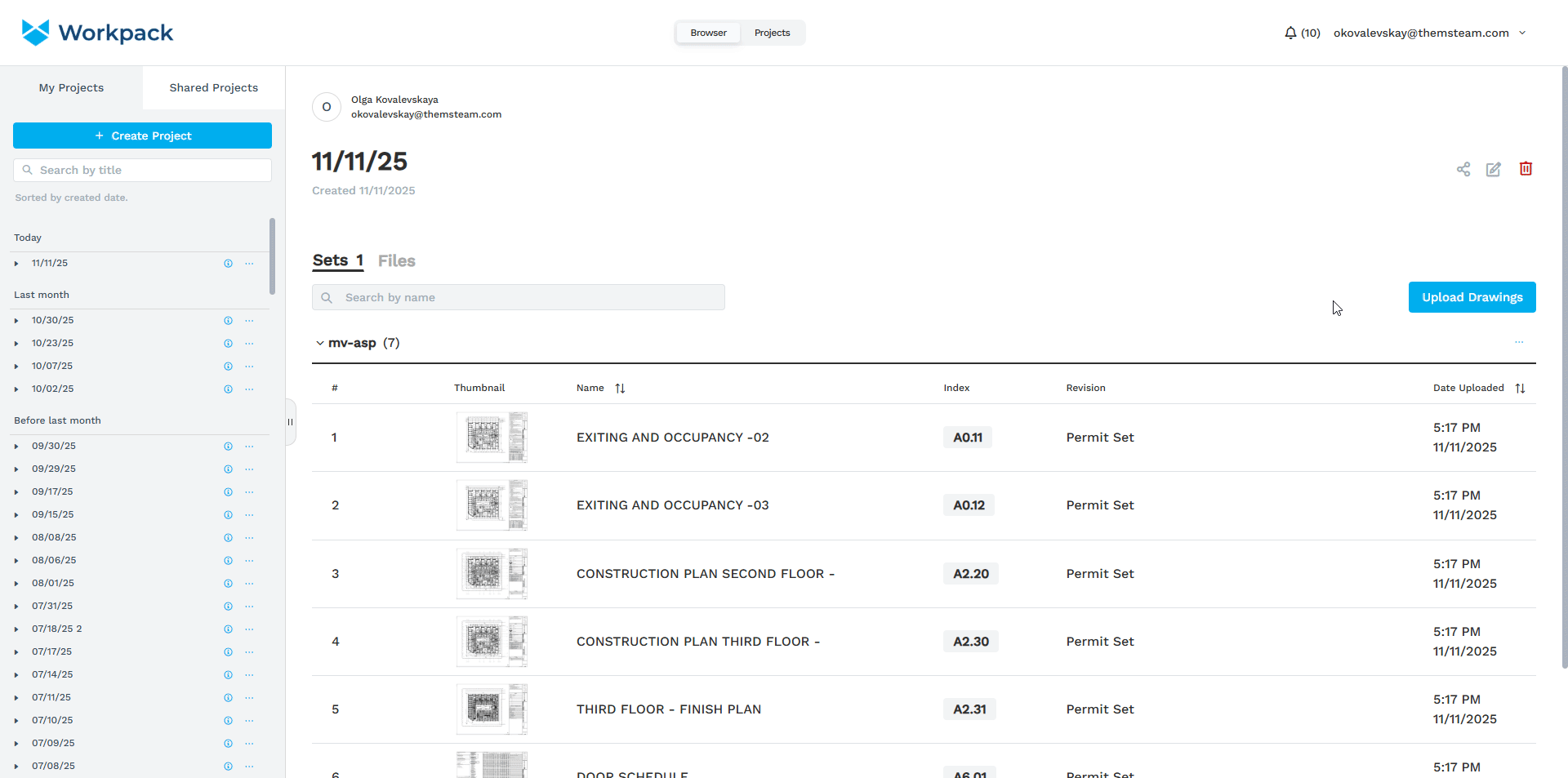The width and height of the screenshot is (1568, 778).
Task: Open the Files tab
Action: click(396, 261)
